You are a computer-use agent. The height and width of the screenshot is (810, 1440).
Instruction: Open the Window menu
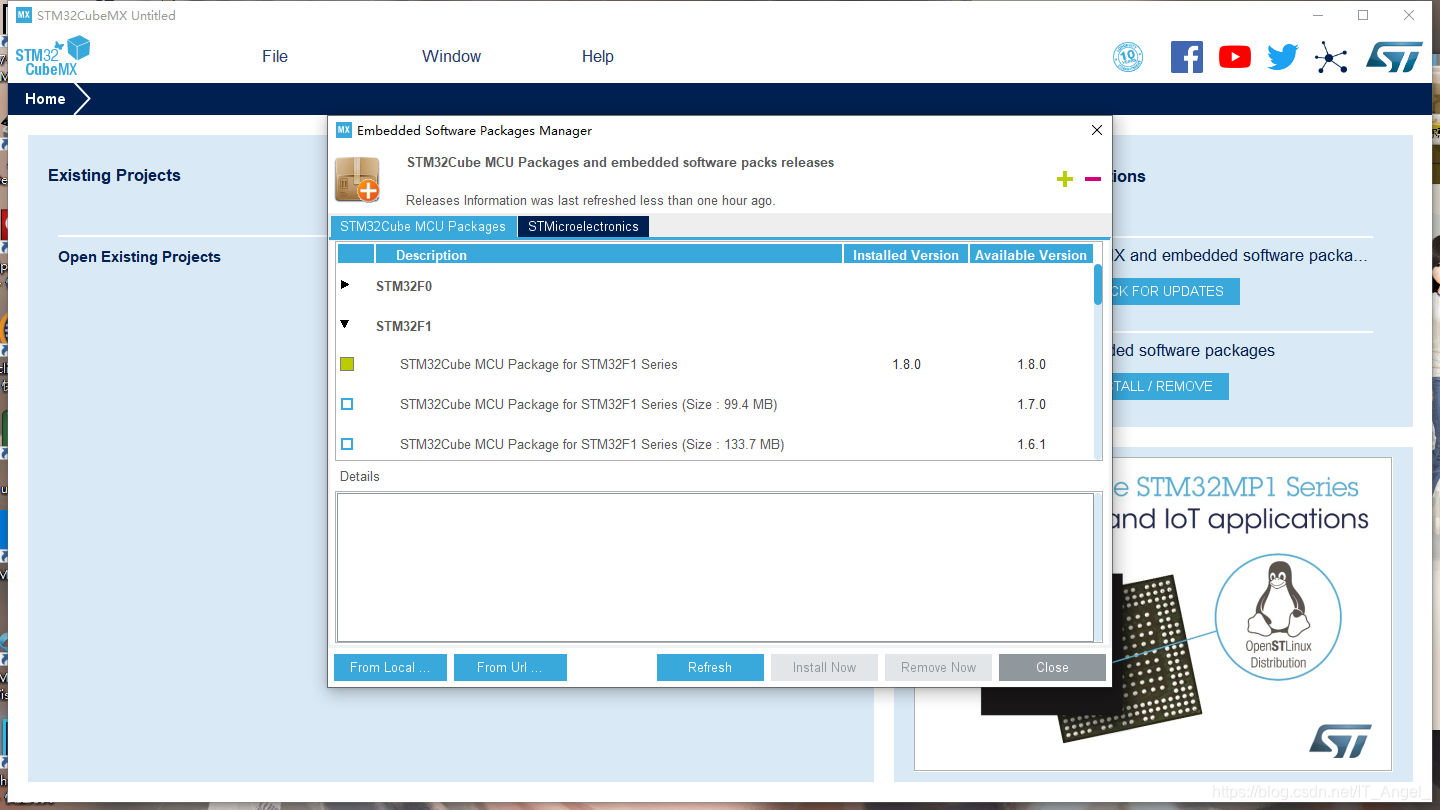click(x=451, y=57)
